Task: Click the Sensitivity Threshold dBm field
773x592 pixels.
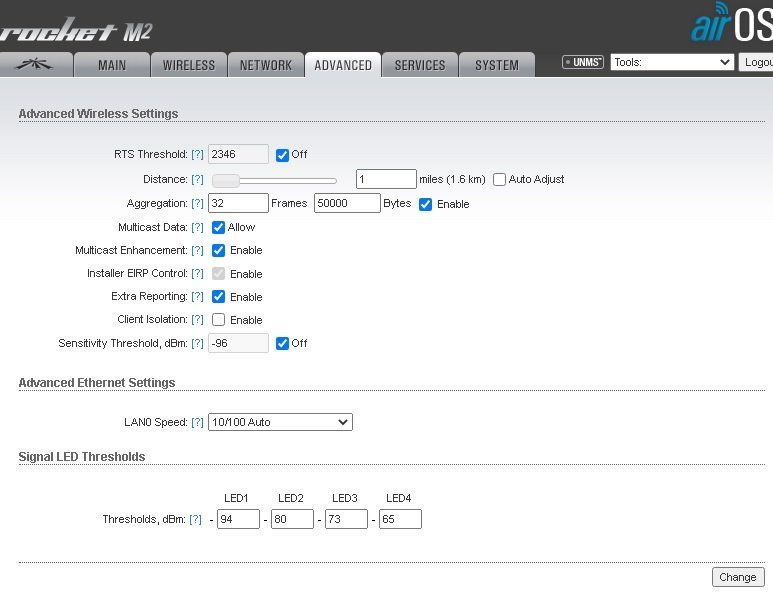Action: tap(238, 343)
